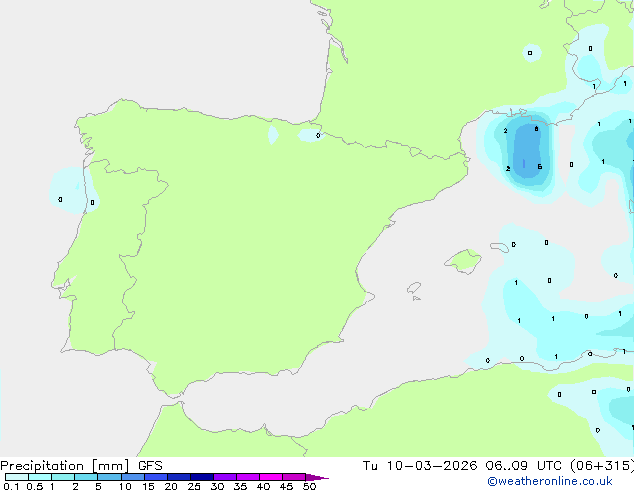Pick the legend swatch between 20 and 25
Screen dimensions: 634x490
coord(179,477)
